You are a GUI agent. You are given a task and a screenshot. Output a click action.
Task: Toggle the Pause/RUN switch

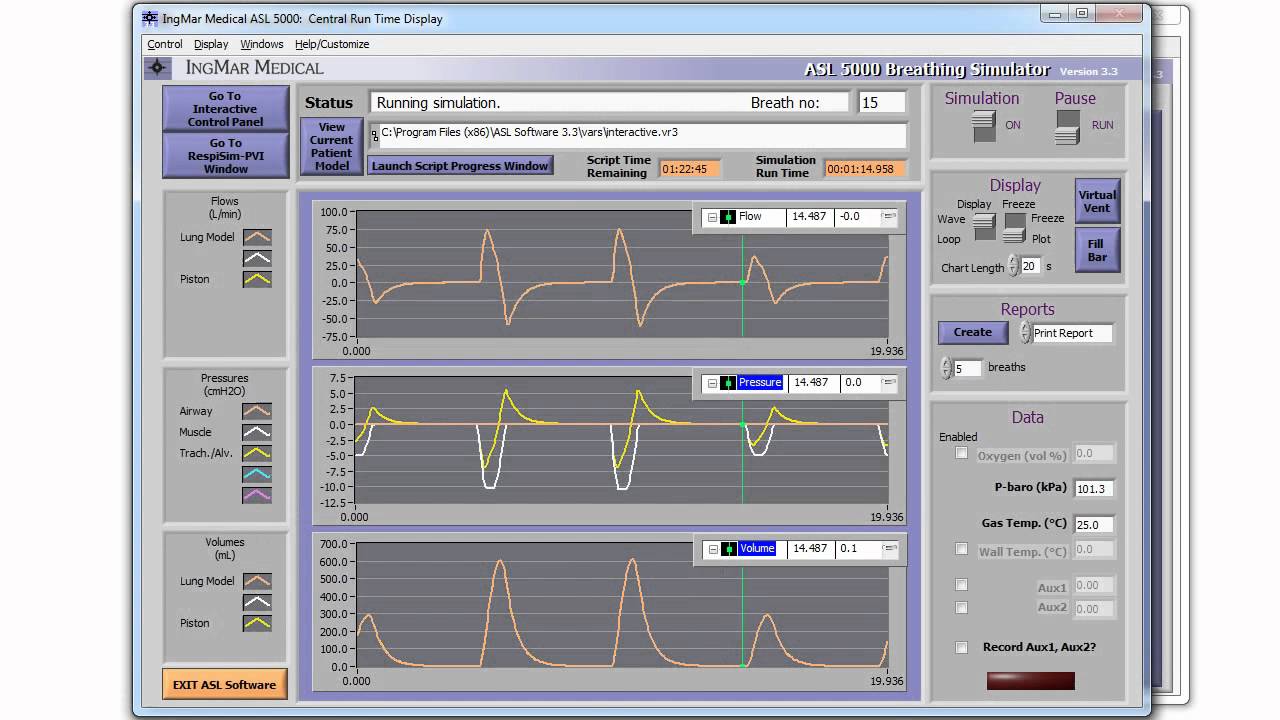point(1068,127)
